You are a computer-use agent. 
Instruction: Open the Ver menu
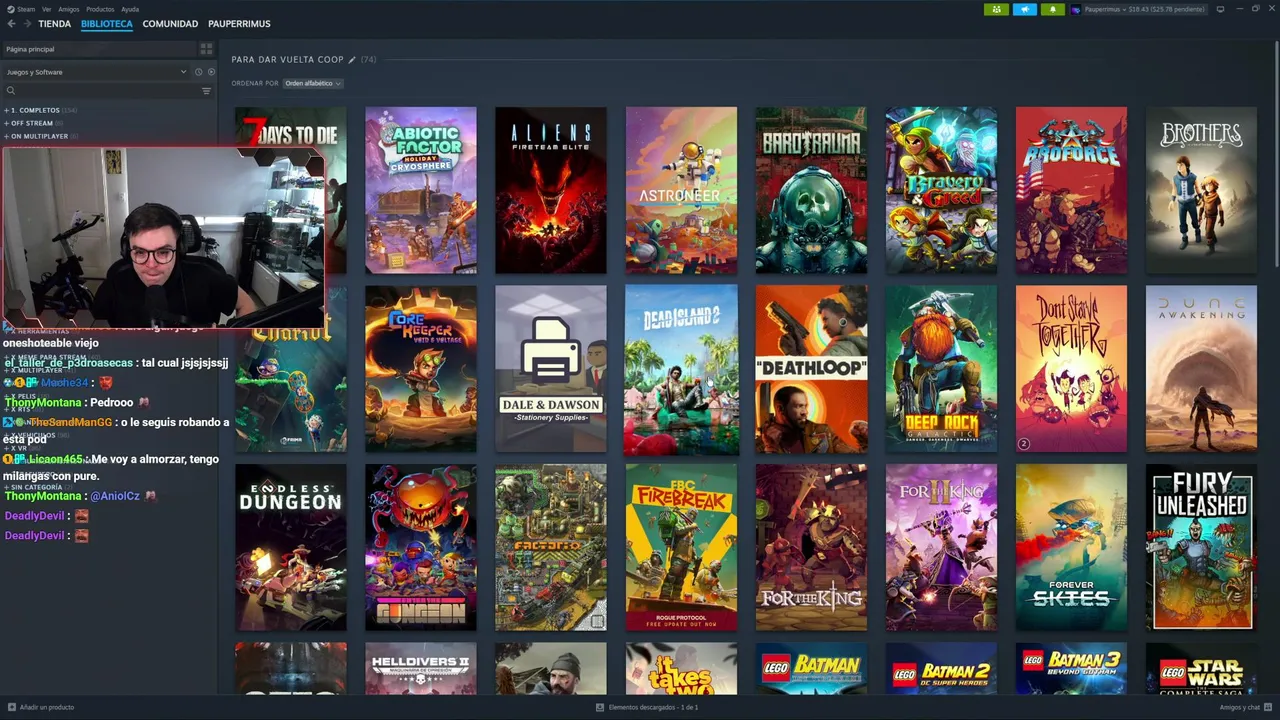(47, 9)
